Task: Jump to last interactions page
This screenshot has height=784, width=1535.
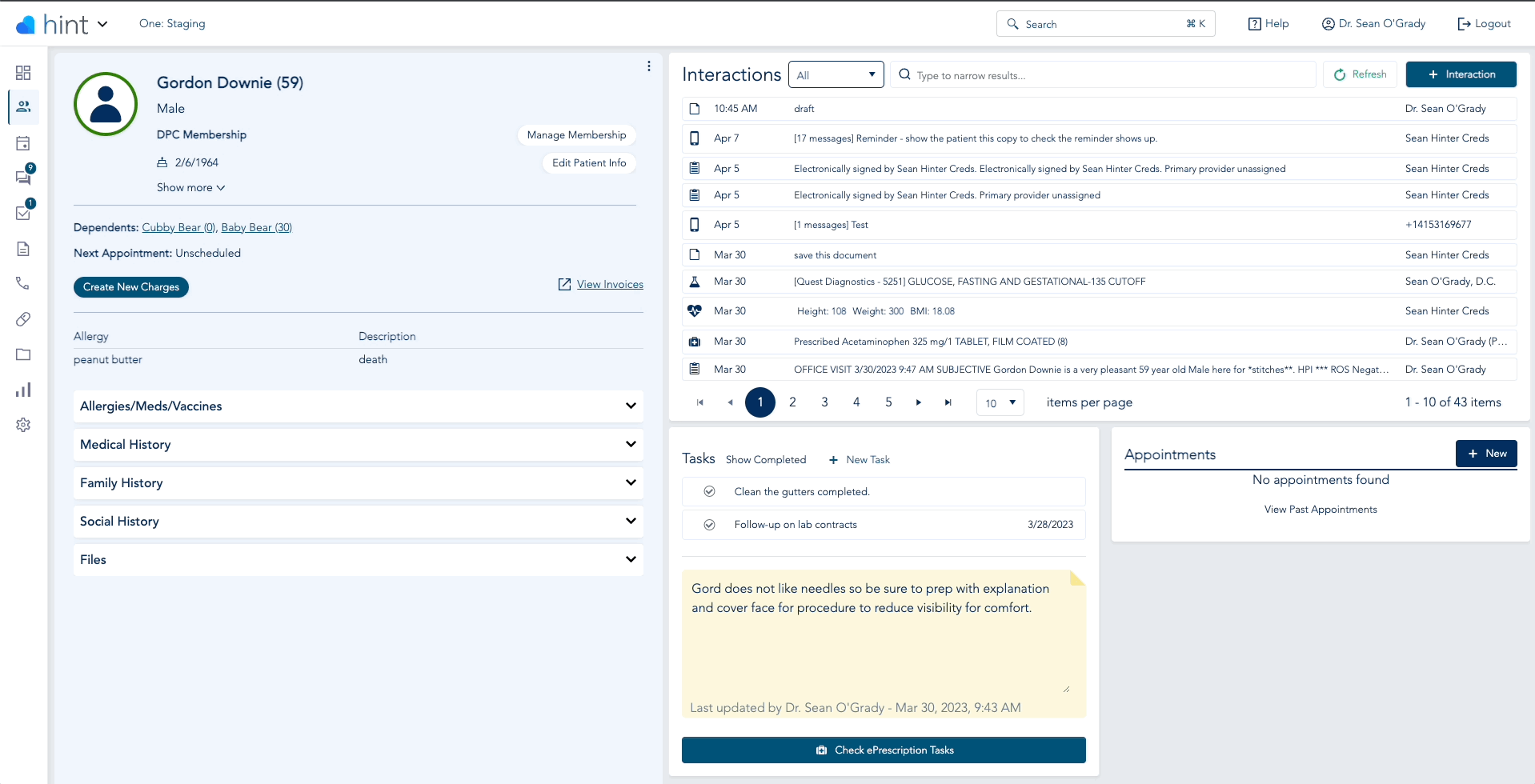Action: coord(948,402)
